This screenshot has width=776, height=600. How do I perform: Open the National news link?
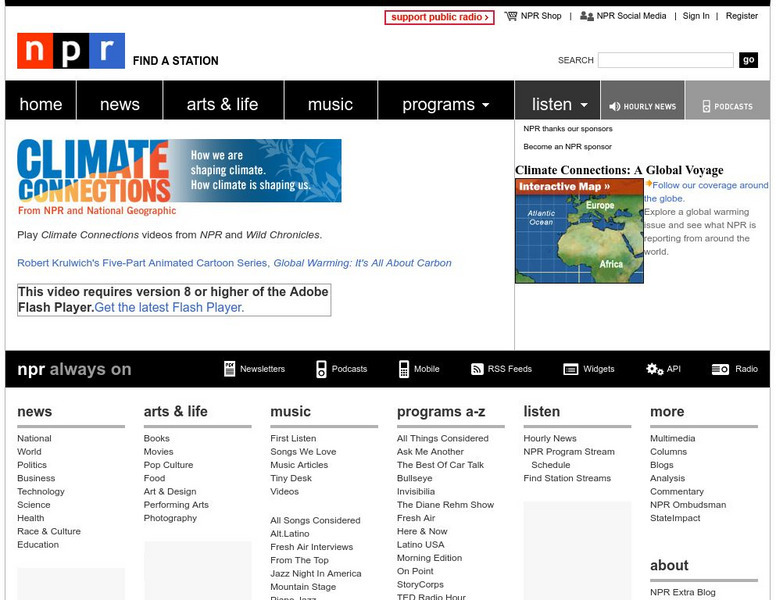[34, 438]
